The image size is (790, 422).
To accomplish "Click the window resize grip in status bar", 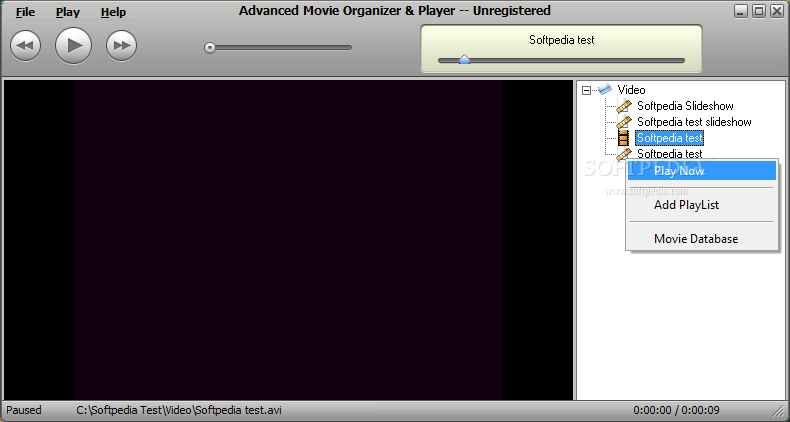I will point(778,411).
